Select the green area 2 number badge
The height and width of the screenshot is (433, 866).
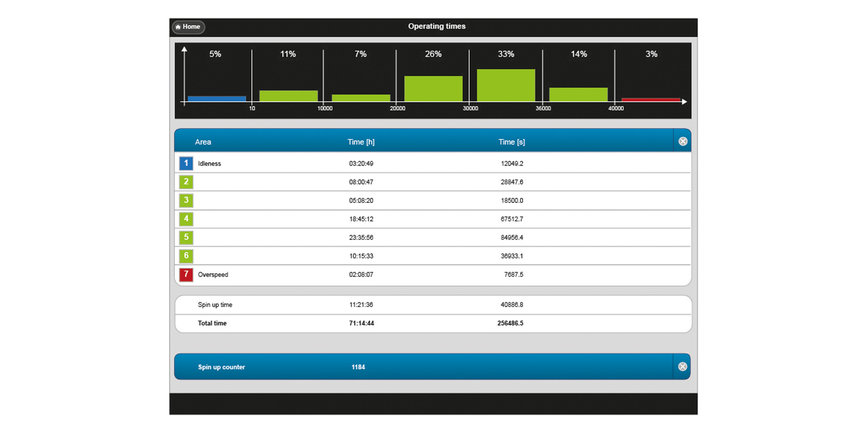pyautogui.click(x=186, y=182)
